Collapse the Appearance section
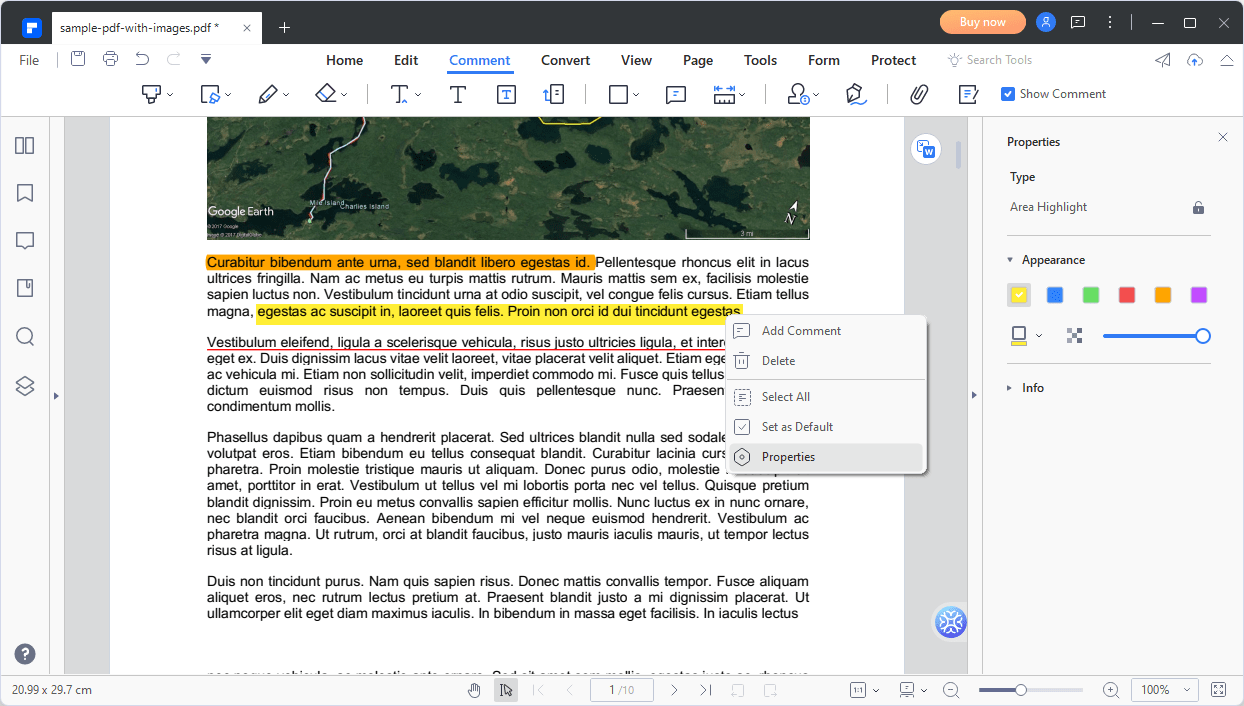The width and height of the screenshot is (1244, 706). point(1010,260)
